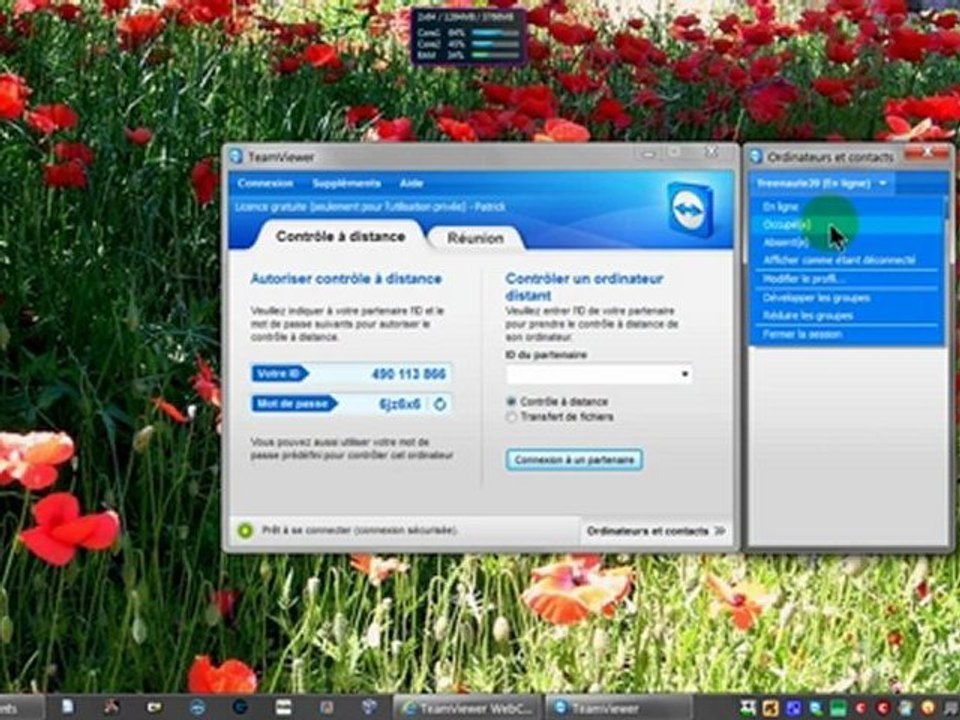Click Connexion à un partenaire button
The image size is (960, 720).
(574, 460)
